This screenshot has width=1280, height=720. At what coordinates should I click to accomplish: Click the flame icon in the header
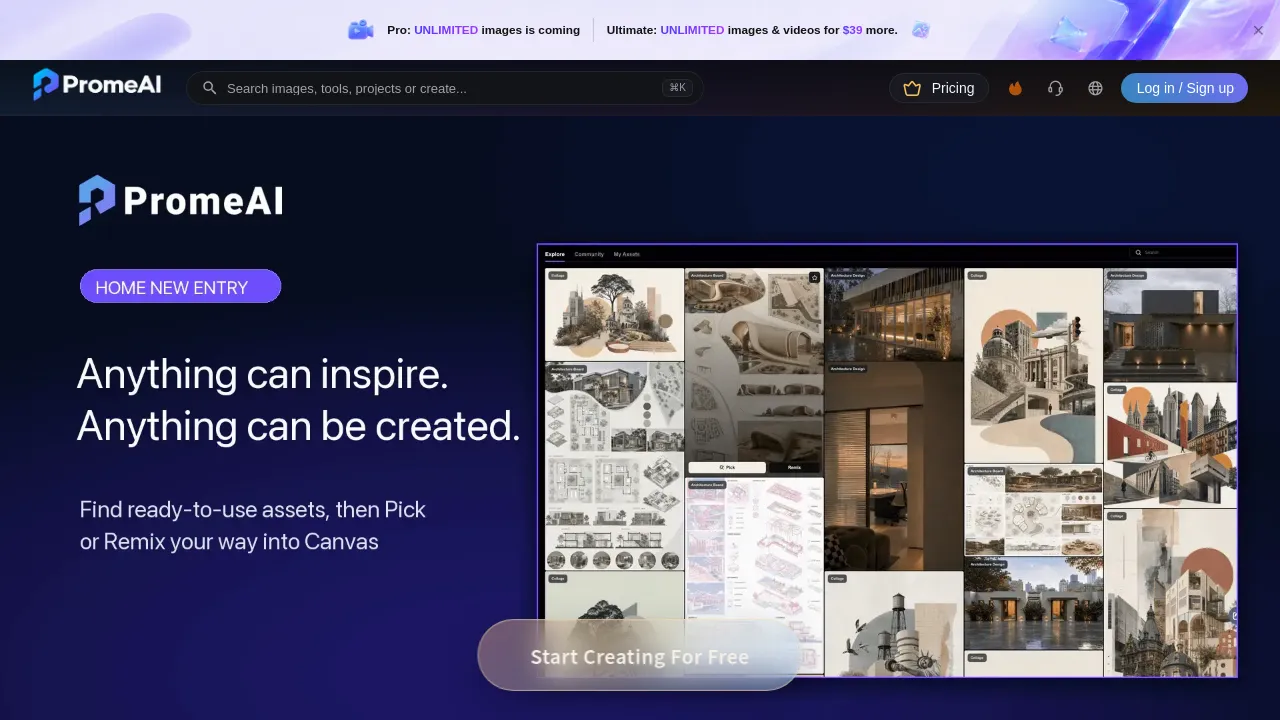point(1016,88)
